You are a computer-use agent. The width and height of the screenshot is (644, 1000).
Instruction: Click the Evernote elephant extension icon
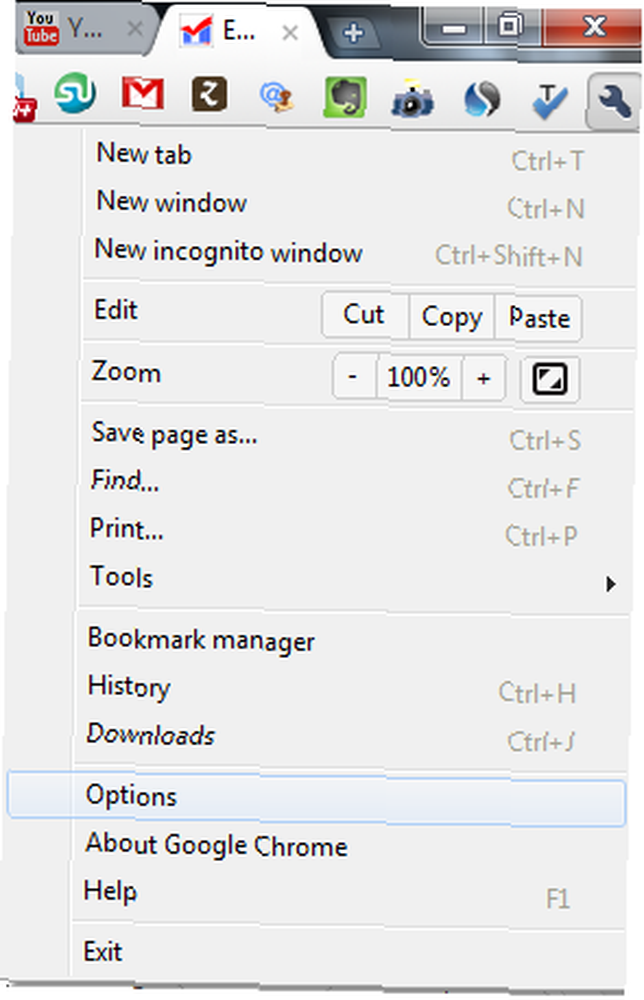(345, 97)
